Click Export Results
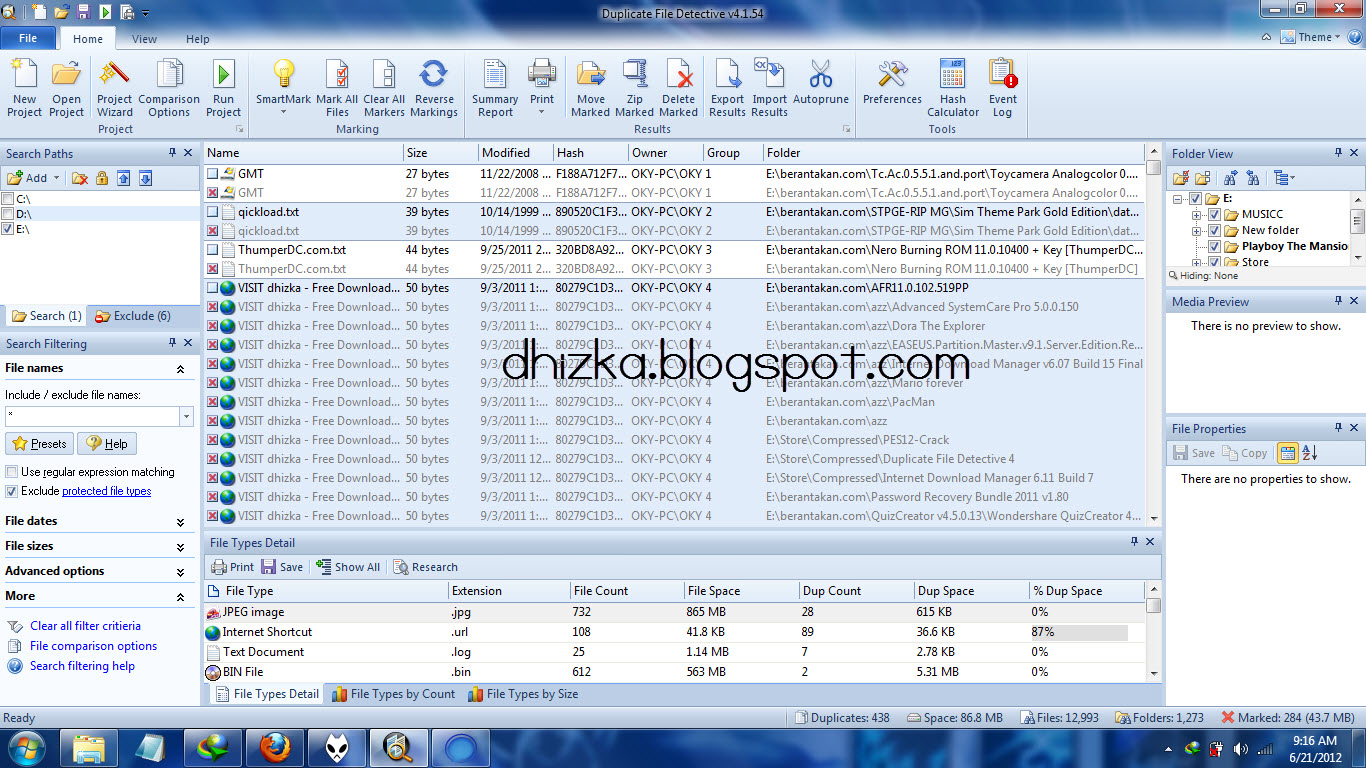The width and height of the screenshot is (1366, 768). pos(727,88)
